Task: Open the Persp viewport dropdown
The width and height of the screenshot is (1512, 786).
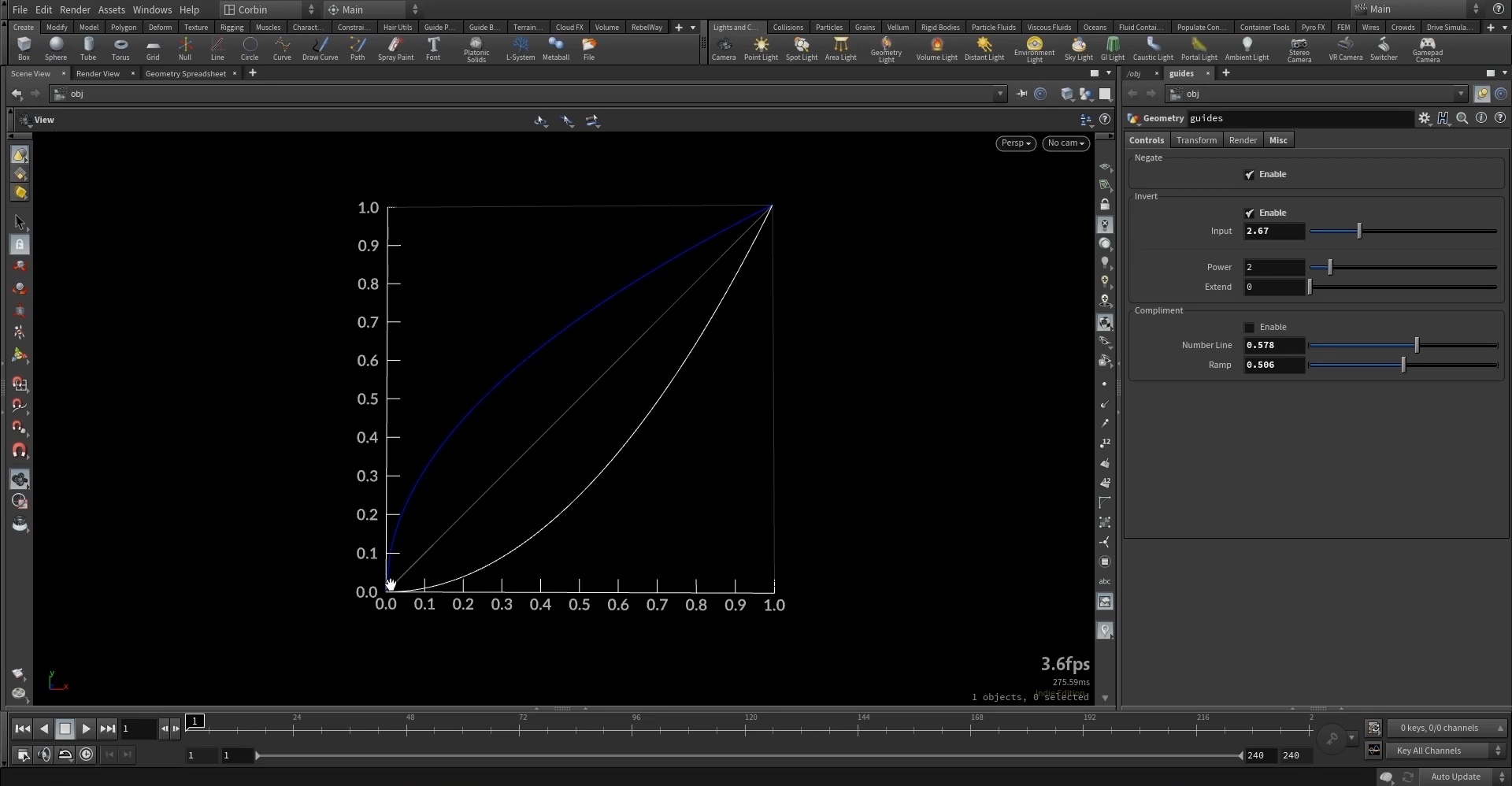Action: [x=1015, y=143]
